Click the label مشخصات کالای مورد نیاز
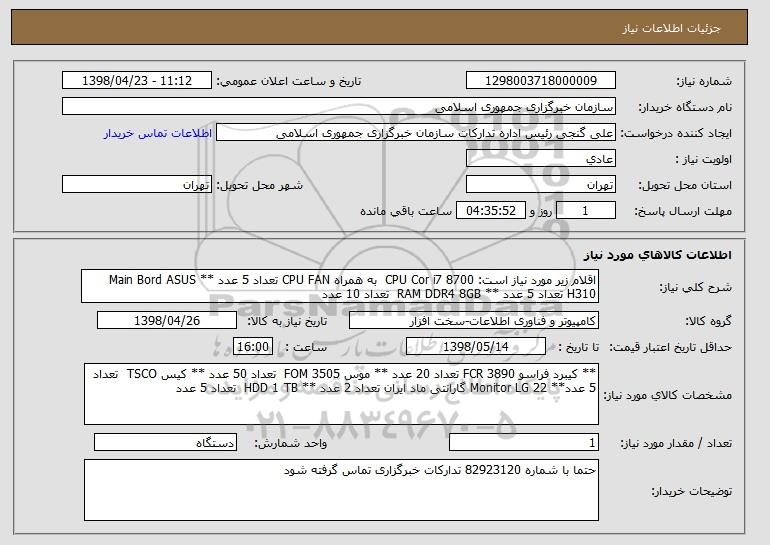This screenshot has height=545, width=770. click(667, 395)
